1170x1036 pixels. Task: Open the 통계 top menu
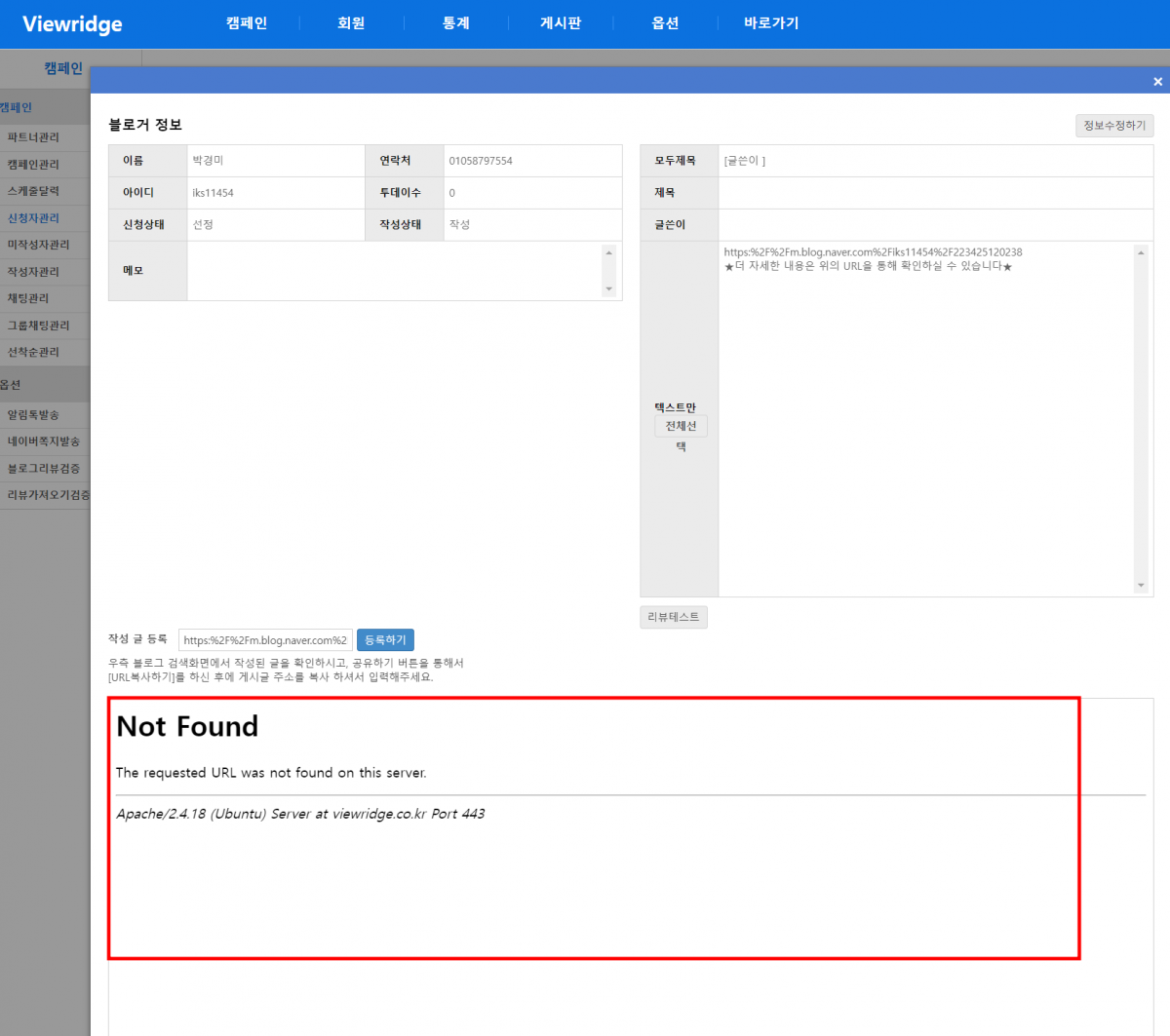[456, 23]
